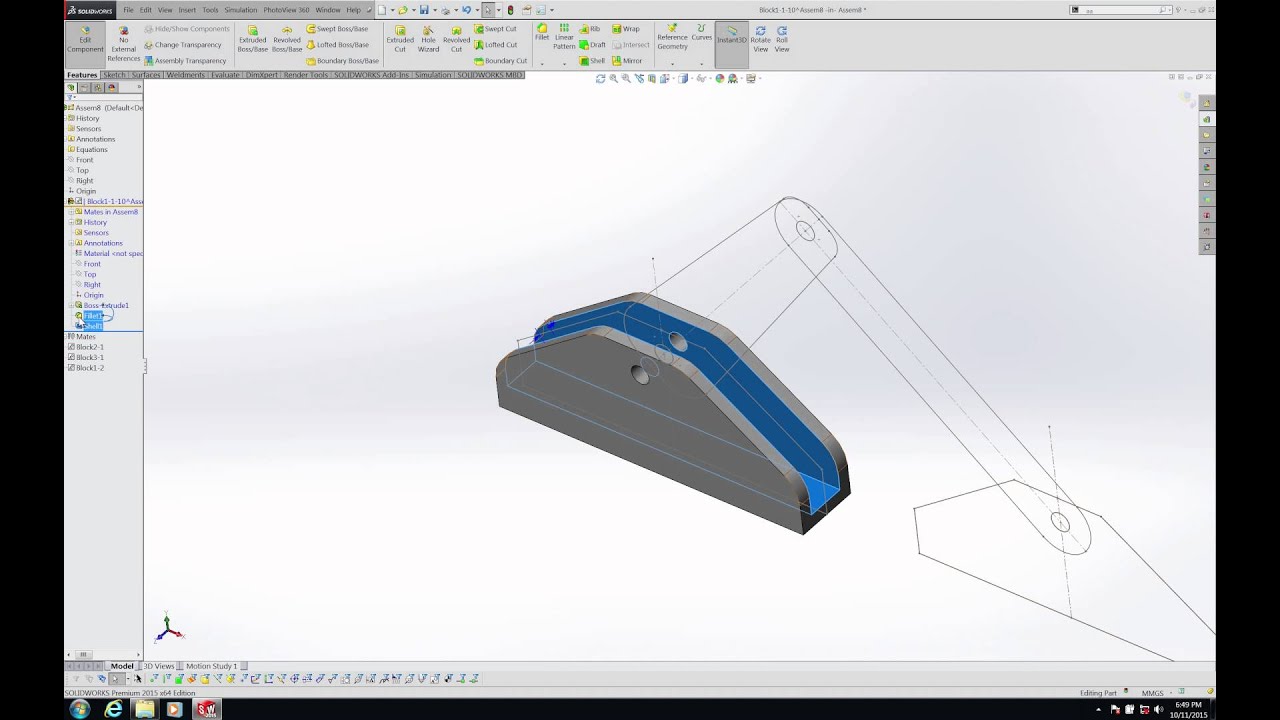The height and width of the screenshot is (720, 1280).
Task: Select Equations in feature tree
Action: pyautogui.click(x=88, y=149)
